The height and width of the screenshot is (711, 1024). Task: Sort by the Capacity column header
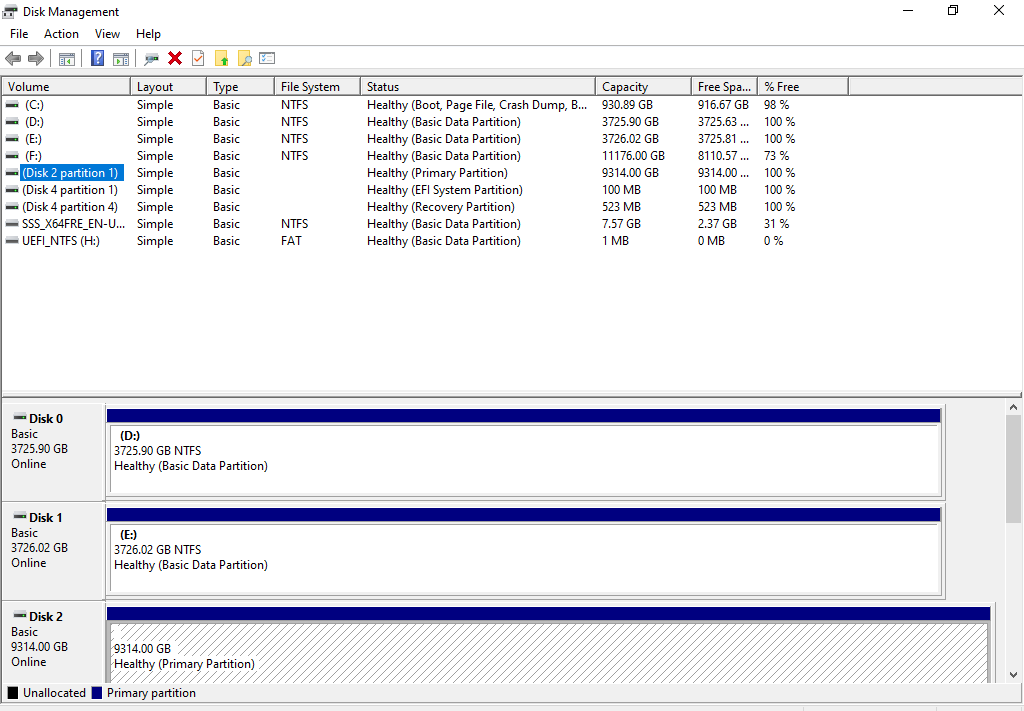(x=643, y=86)
